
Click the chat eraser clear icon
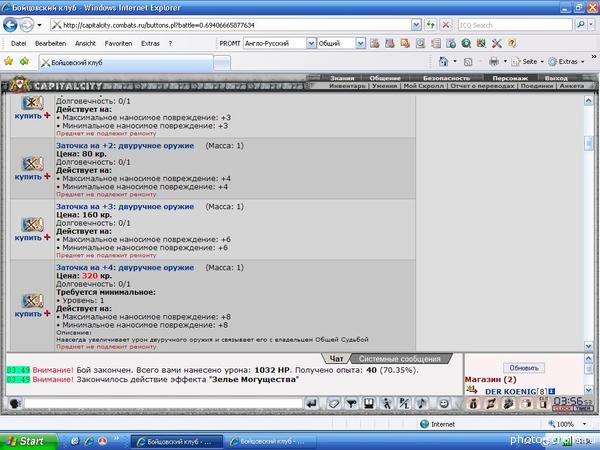(334, 403)
